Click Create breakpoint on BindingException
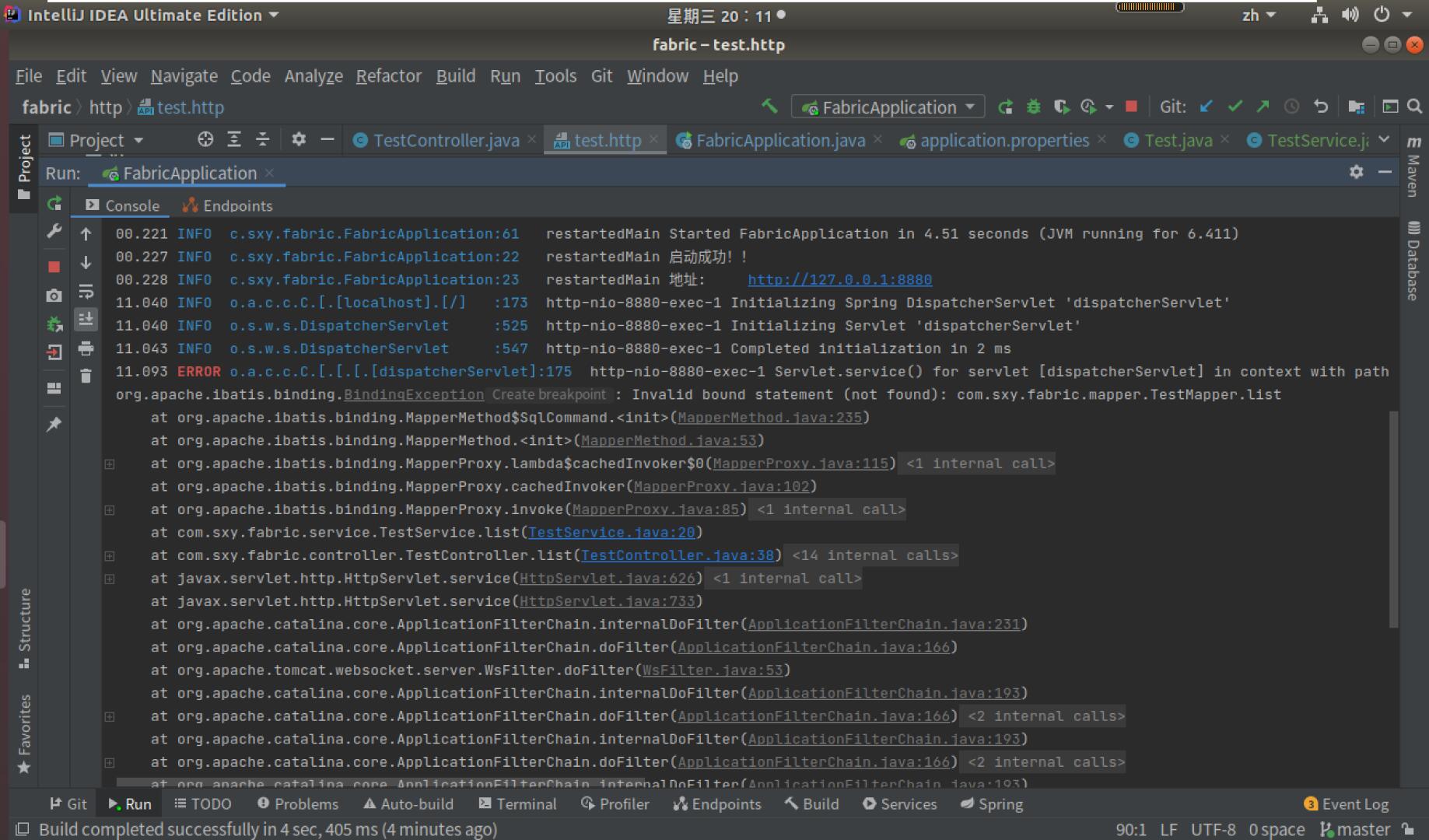 tap(549, 394)
